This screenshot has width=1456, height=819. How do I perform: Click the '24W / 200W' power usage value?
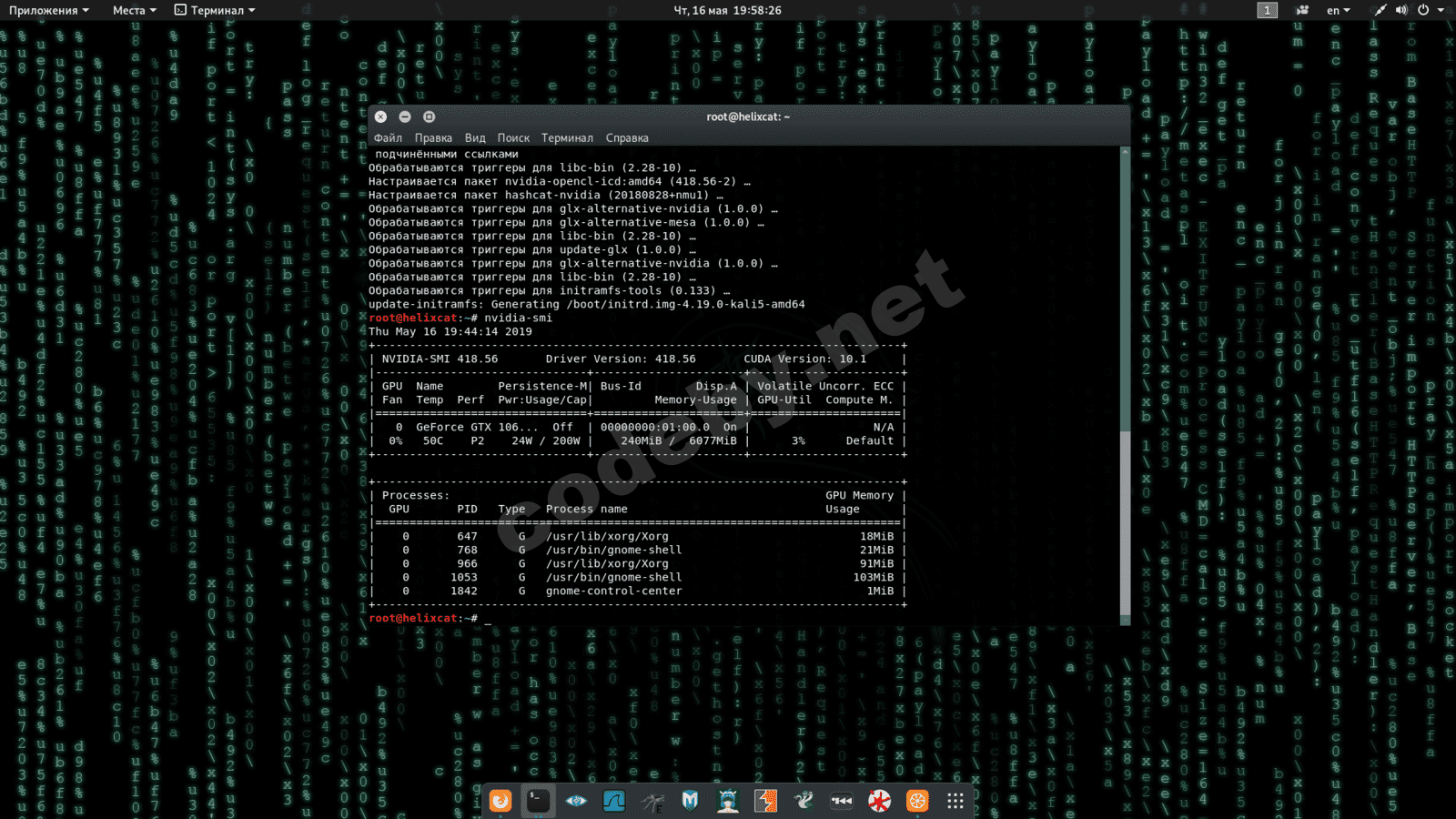(x=546, y=441)
